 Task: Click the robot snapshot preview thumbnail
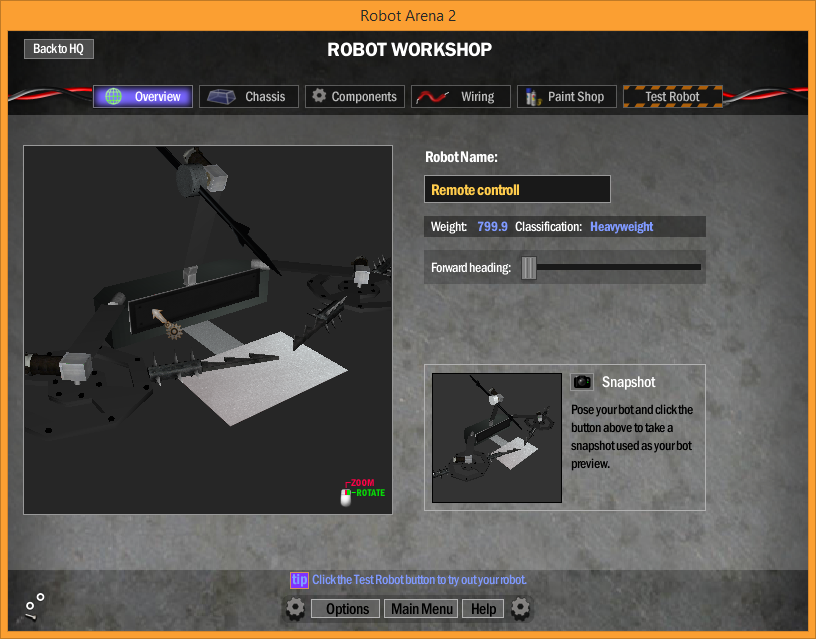click(497, 438)
